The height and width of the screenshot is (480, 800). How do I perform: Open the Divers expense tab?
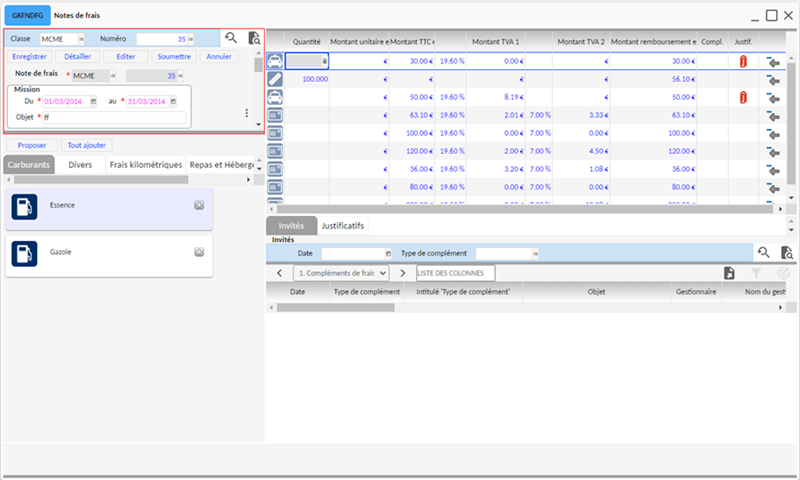coord(80,165)
